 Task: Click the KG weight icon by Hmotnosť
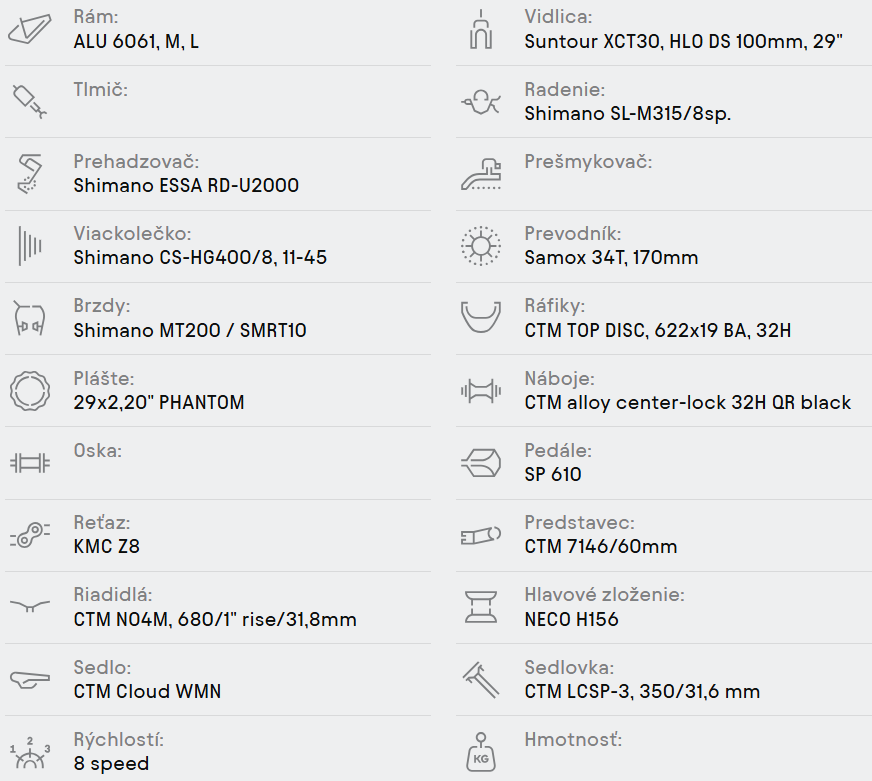click(x=481, y=752)
